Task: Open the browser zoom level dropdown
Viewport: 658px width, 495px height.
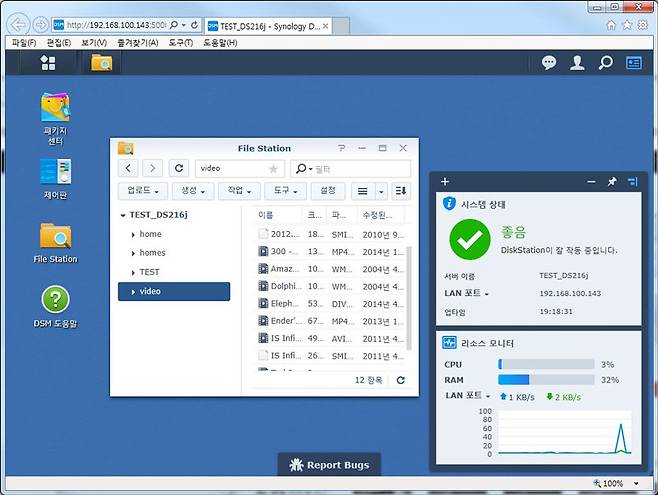Action: point(636,483)
